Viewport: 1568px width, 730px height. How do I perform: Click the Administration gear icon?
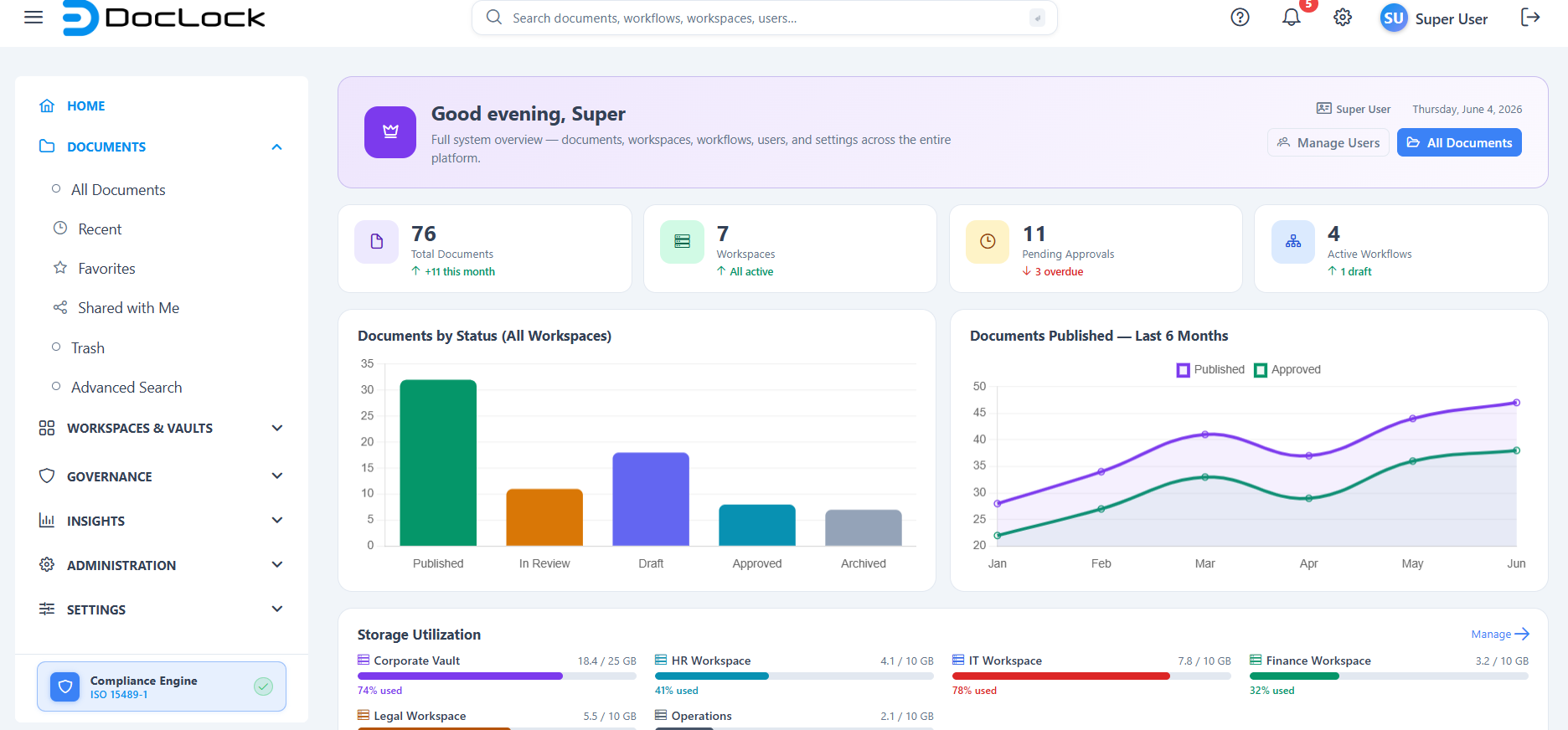(47, 565)
